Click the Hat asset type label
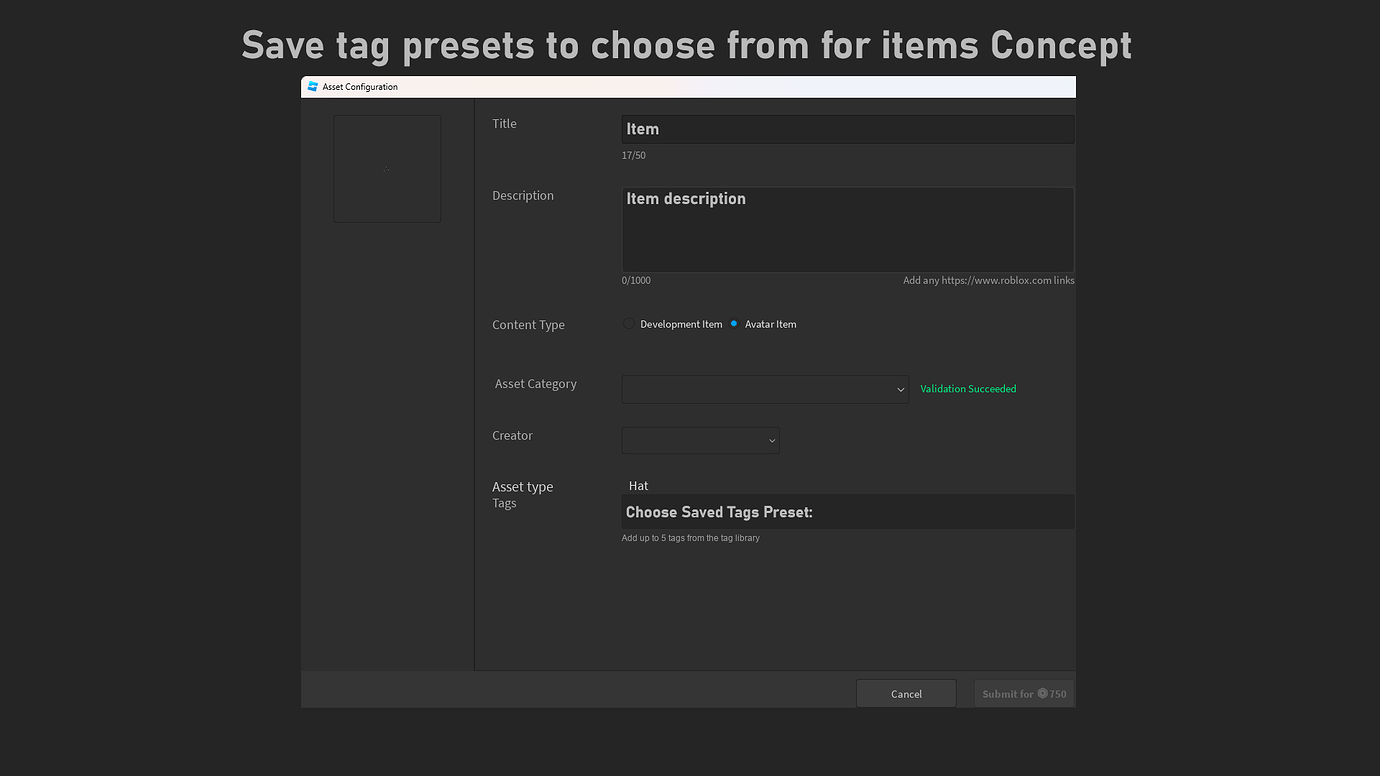This screenshot has height=776, width=1380. (x=638, y=485)
